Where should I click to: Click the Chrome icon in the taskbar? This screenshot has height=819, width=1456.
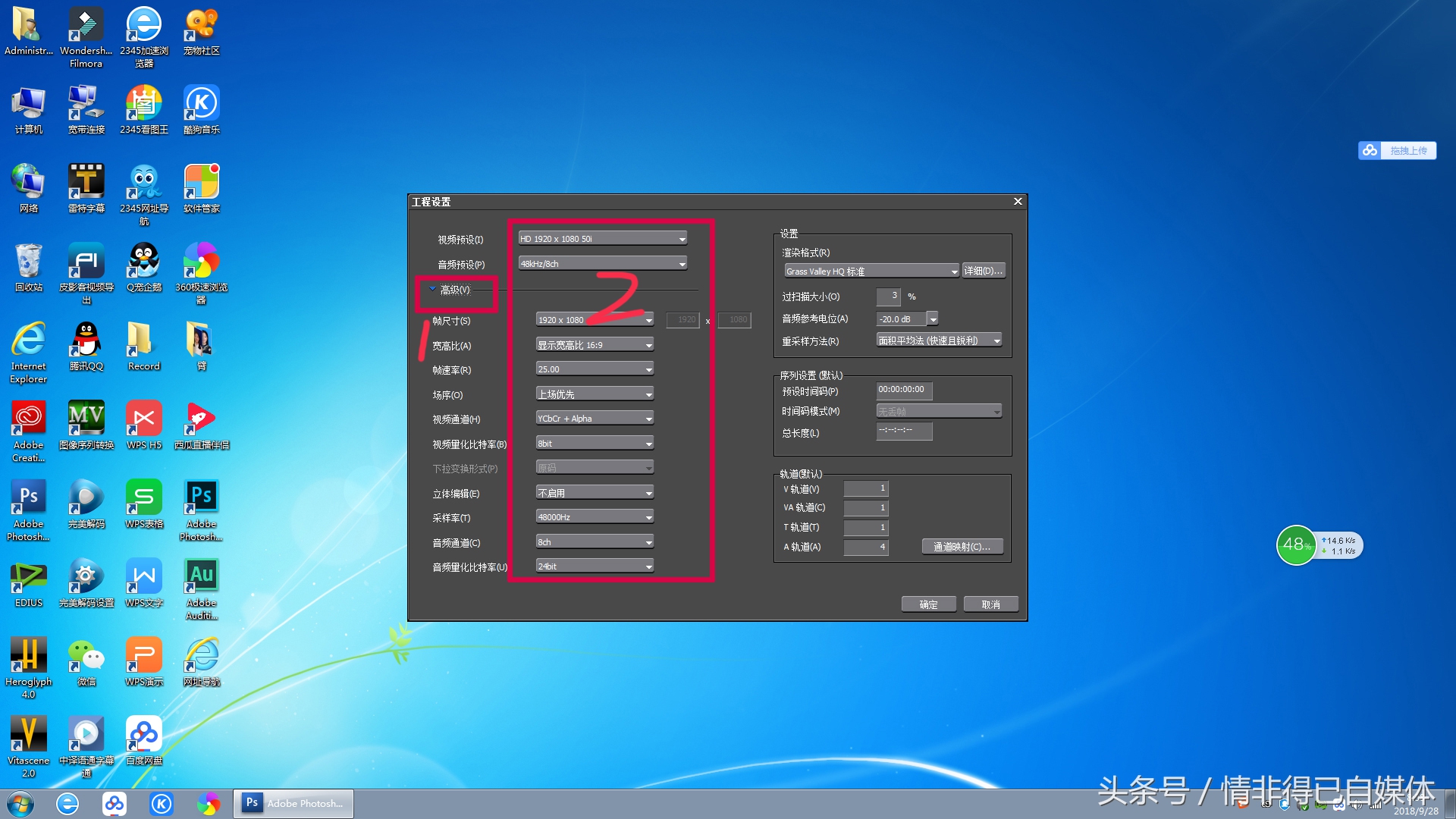(209, 804)
